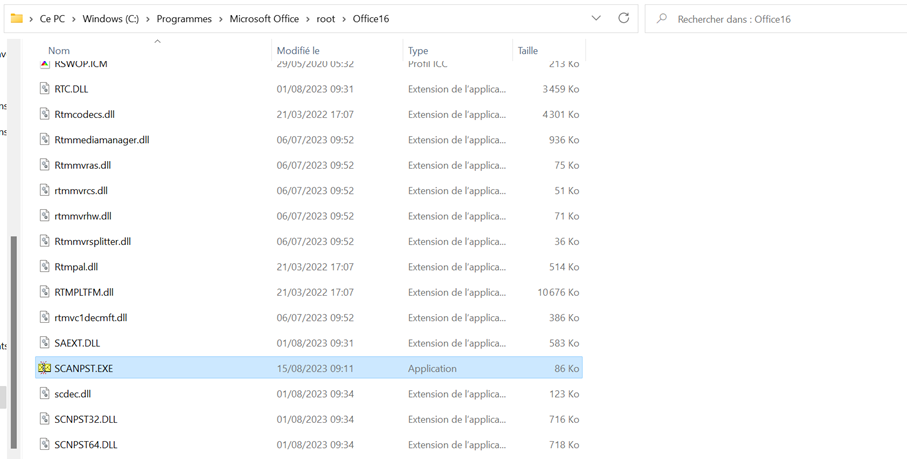Select the scdec.dll file name
Viewport: 907px width, 459px height.
73,394
